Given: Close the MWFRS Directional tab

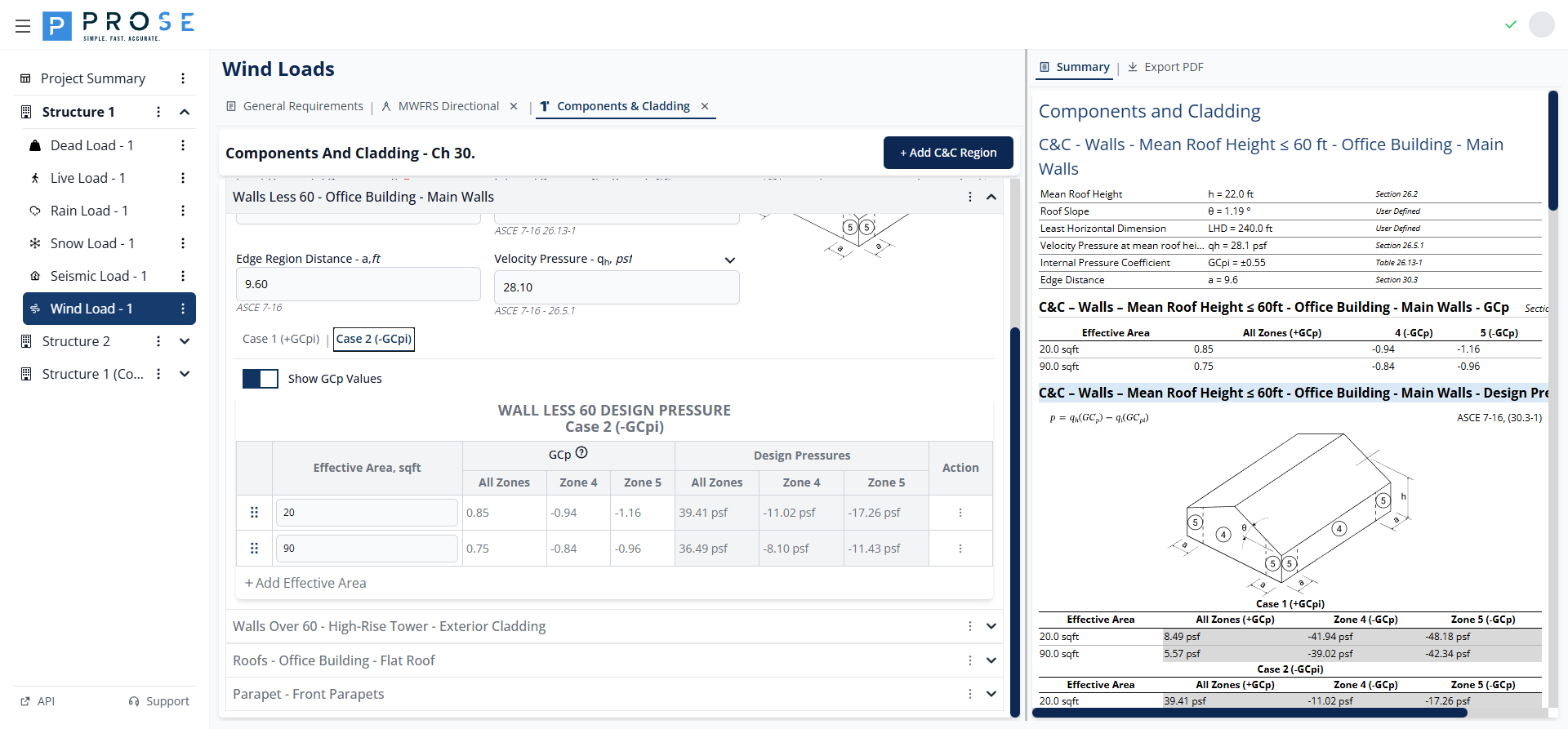Looking at the screenshot, I should (x=514, y=106).
